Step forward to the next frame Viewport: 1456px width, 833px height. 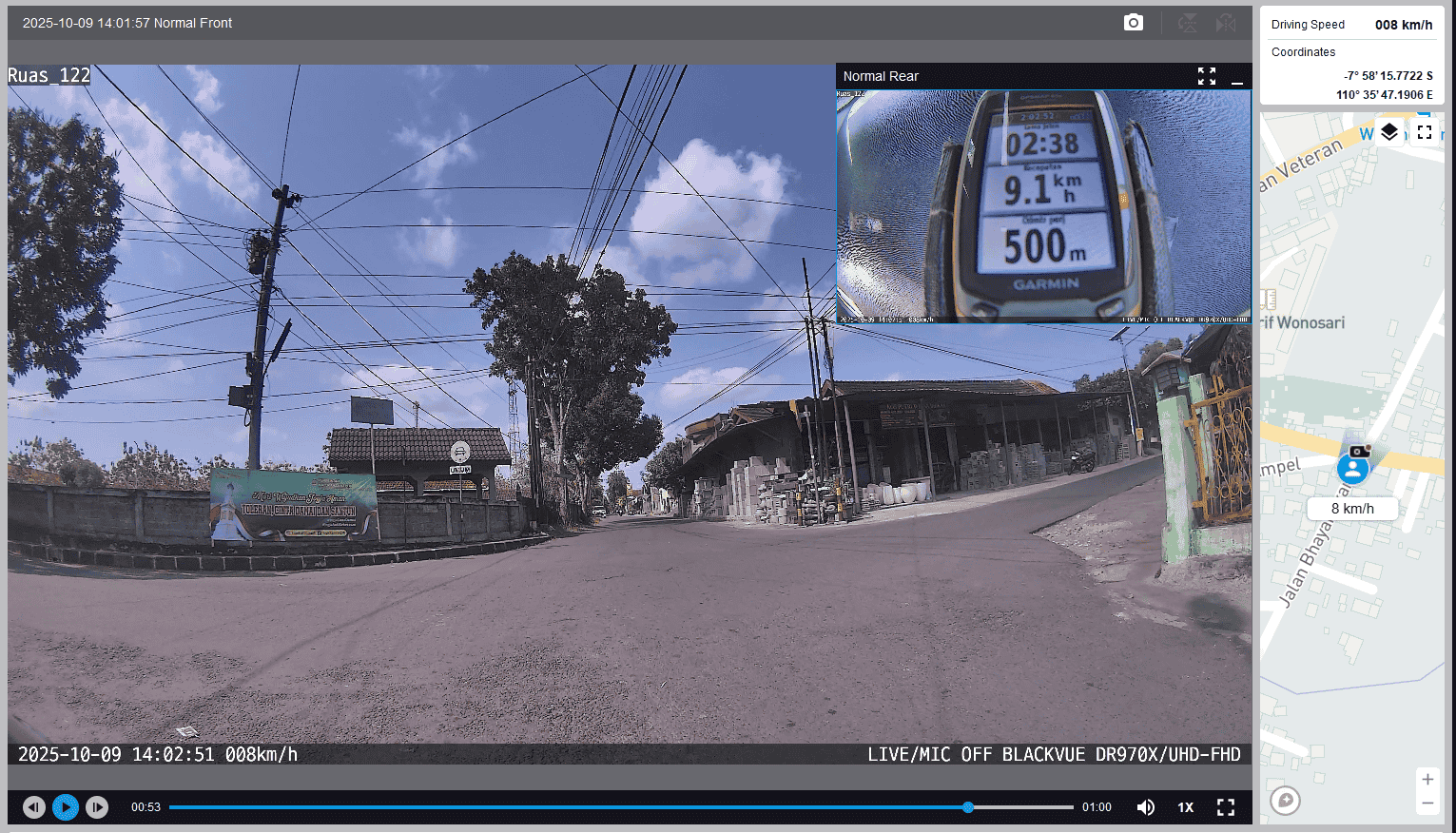pos(97,807)
